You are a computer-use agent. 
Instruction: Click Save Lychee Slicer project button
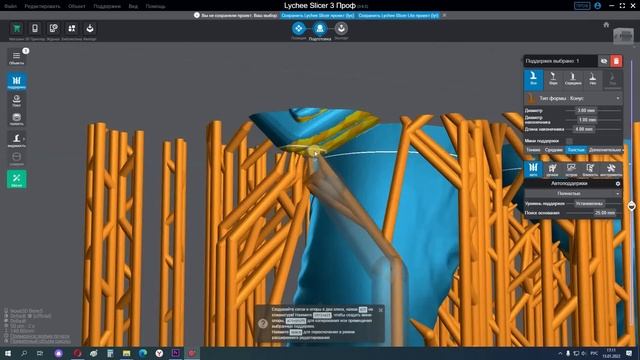click(318, 16)
